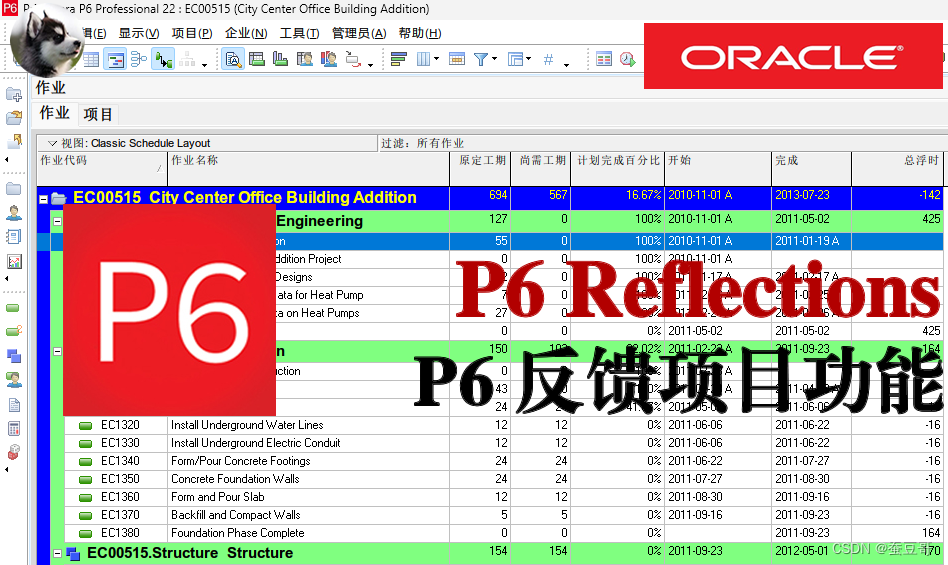Open the Timescale settings
The width and height of the screenshot is (948, 565).
pyautogui.click(x=456, y=59)
